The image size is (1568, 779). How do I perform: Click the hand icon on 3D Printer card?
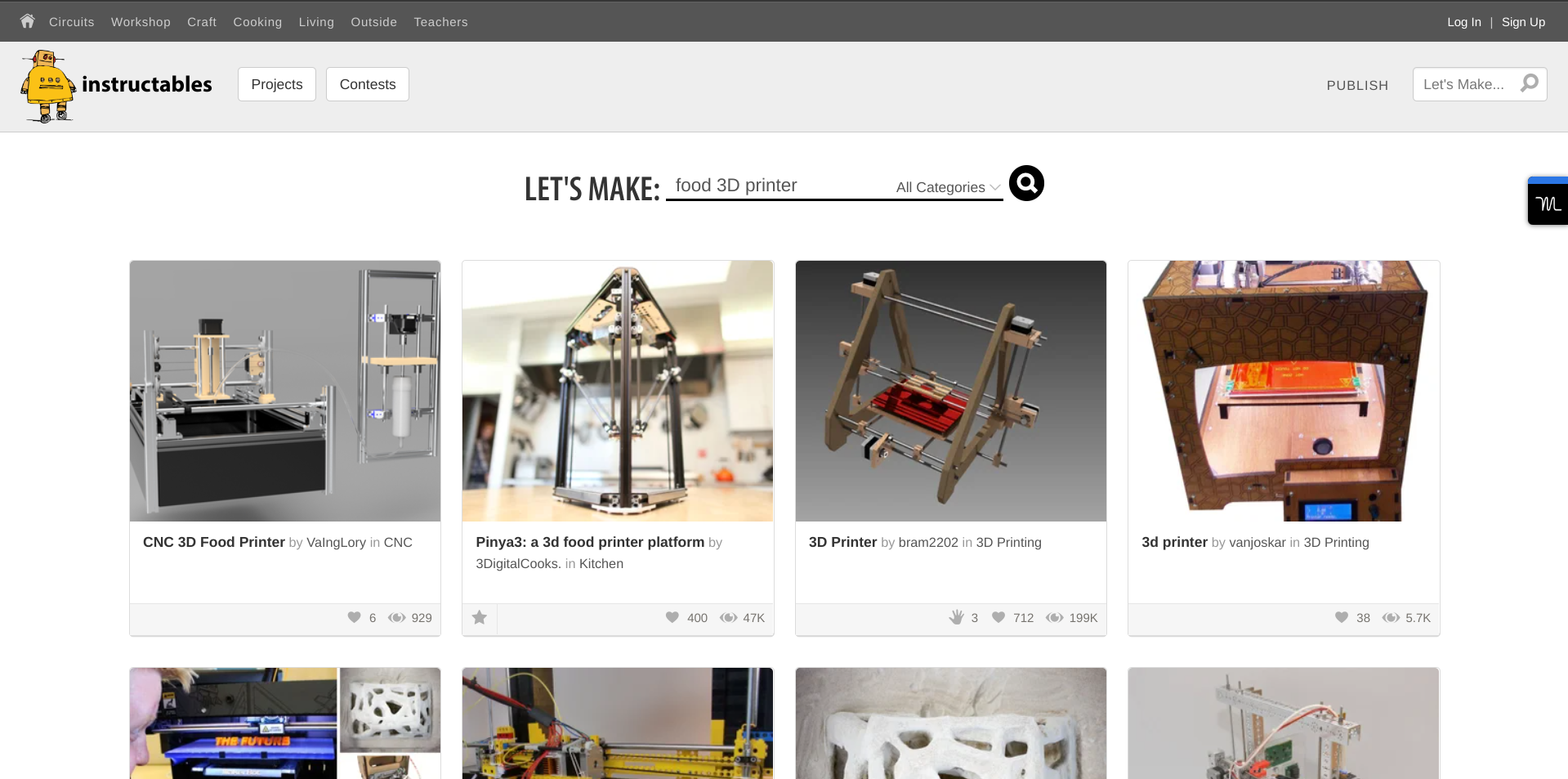957,617
